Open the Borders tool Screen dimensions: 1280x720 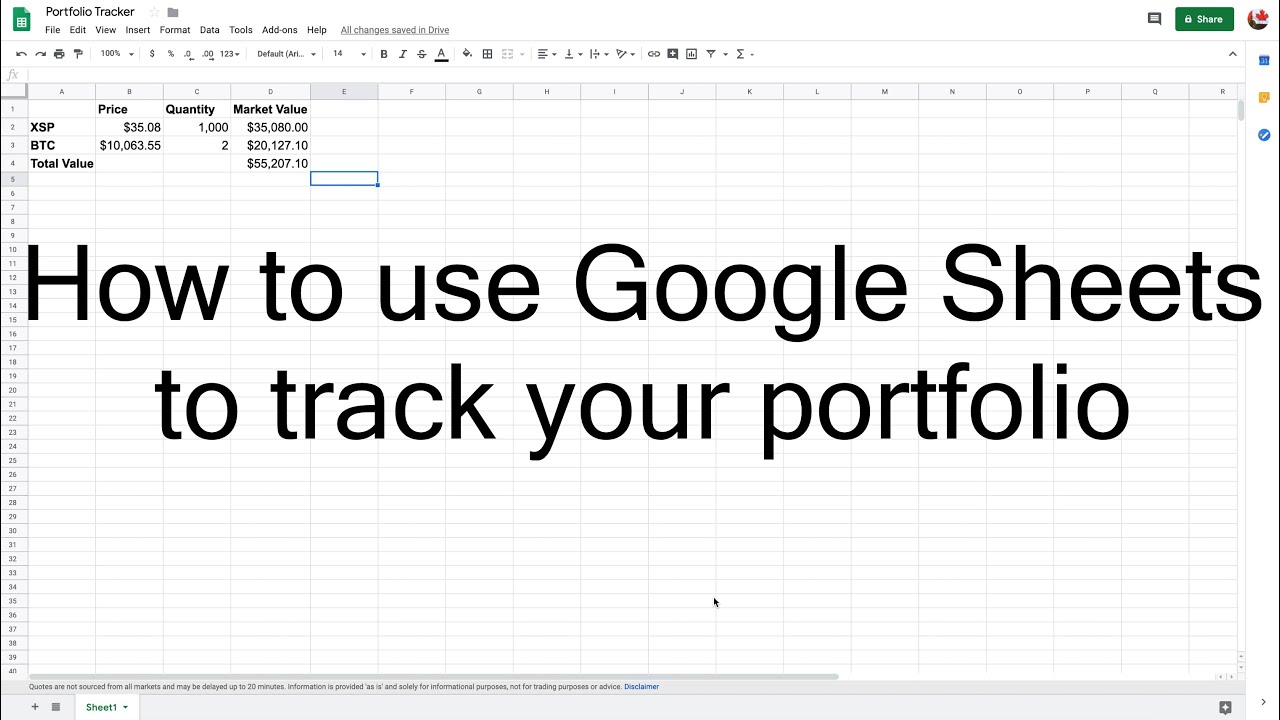pyautogui.click(x=487, y=54)
